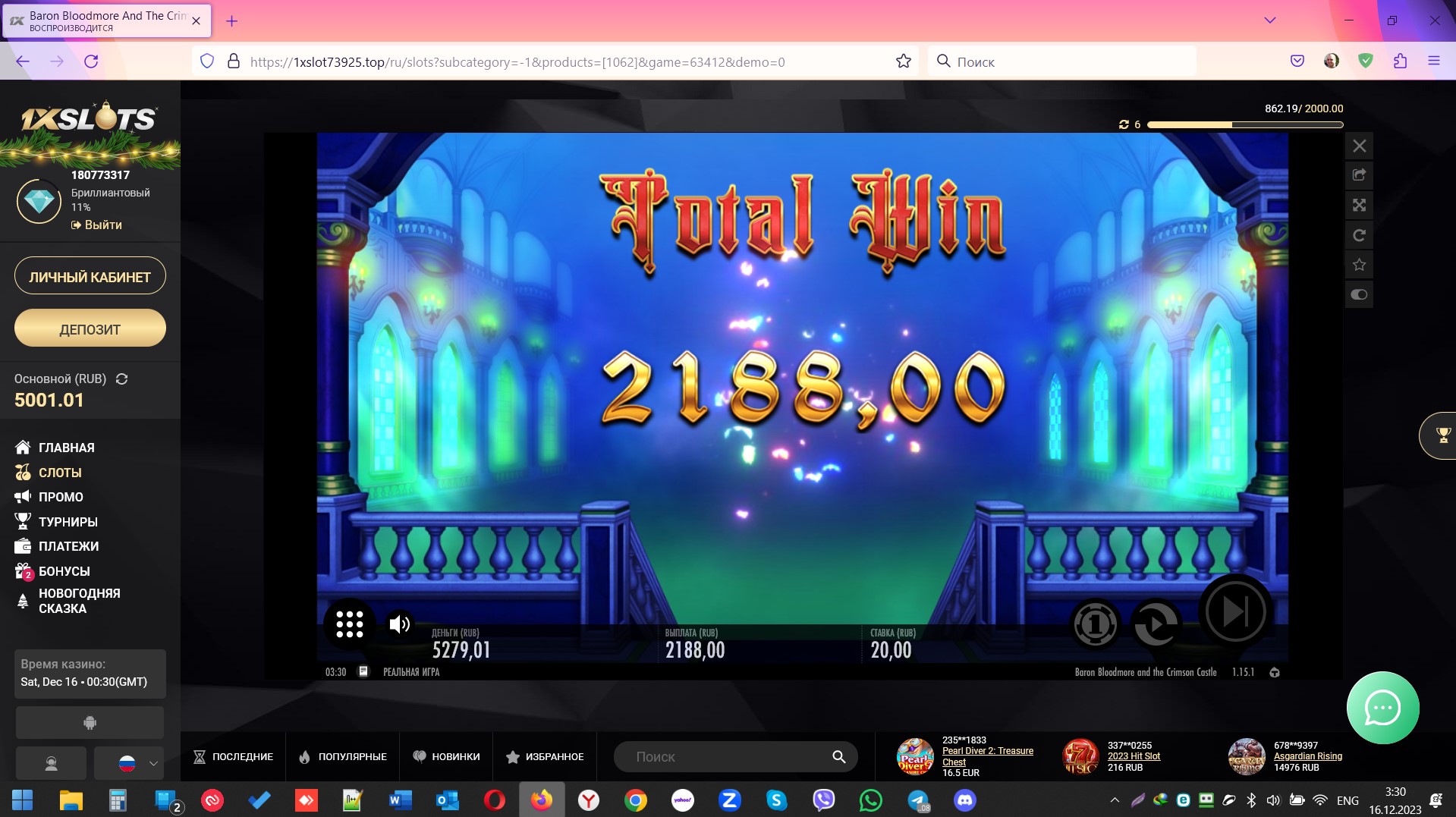Expand the language flag dropdown

129,763
